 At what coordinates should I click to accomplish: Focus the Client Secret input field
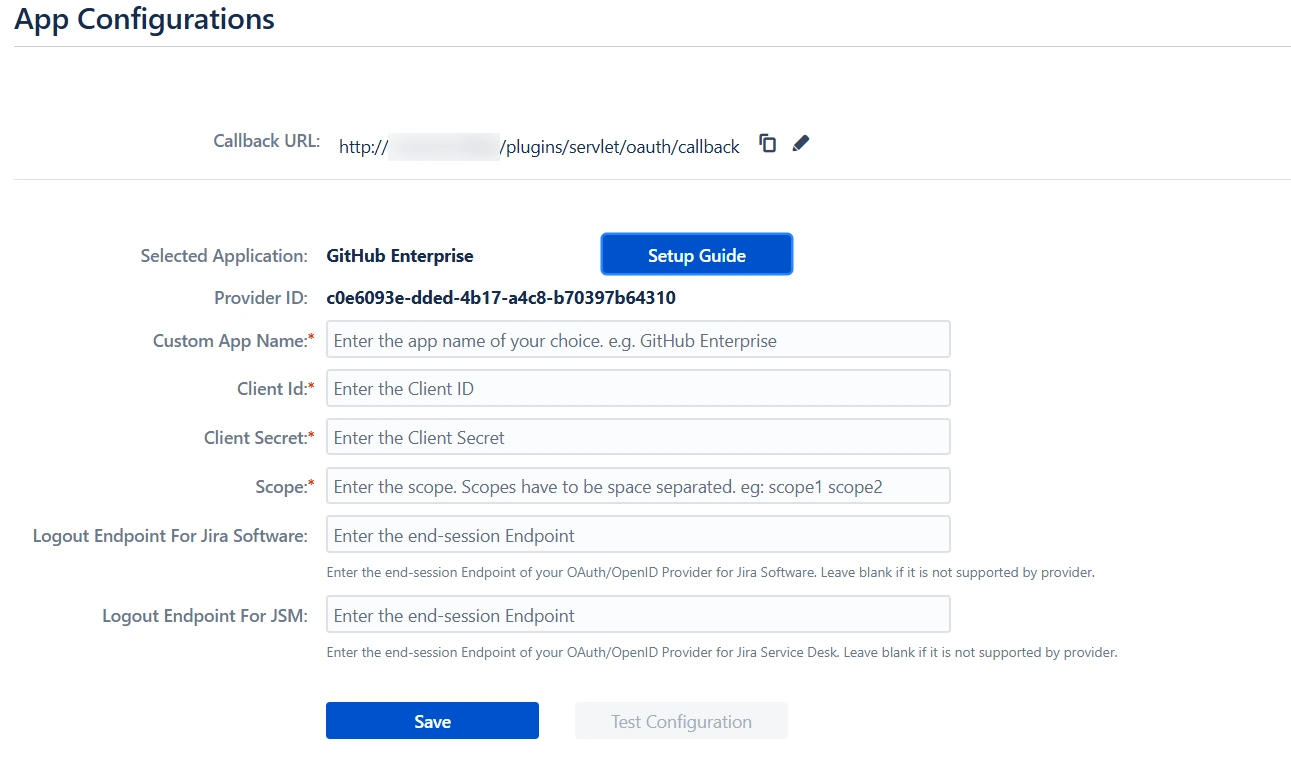638,437
